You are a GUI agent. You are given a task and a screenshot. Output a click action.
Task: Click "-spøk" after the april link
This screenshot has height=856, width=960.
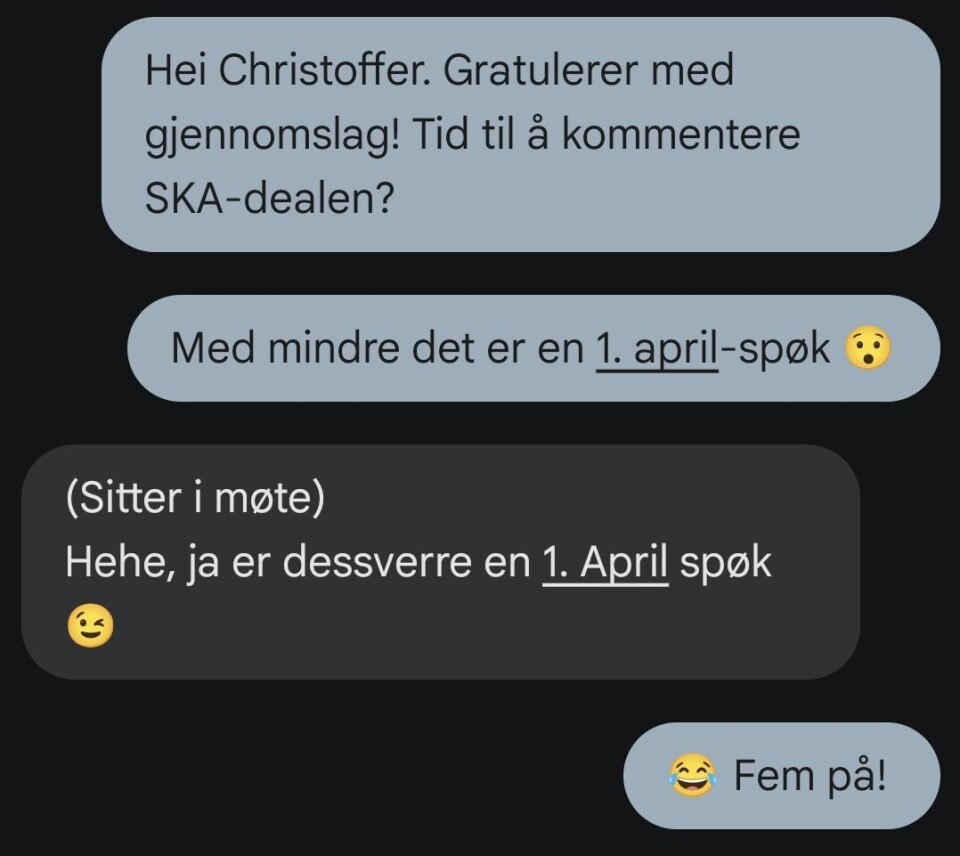pos(776,349)
